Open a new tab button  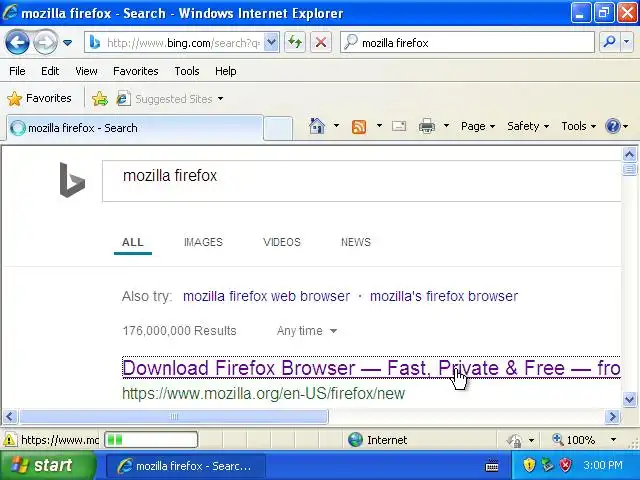click(278, 128)
